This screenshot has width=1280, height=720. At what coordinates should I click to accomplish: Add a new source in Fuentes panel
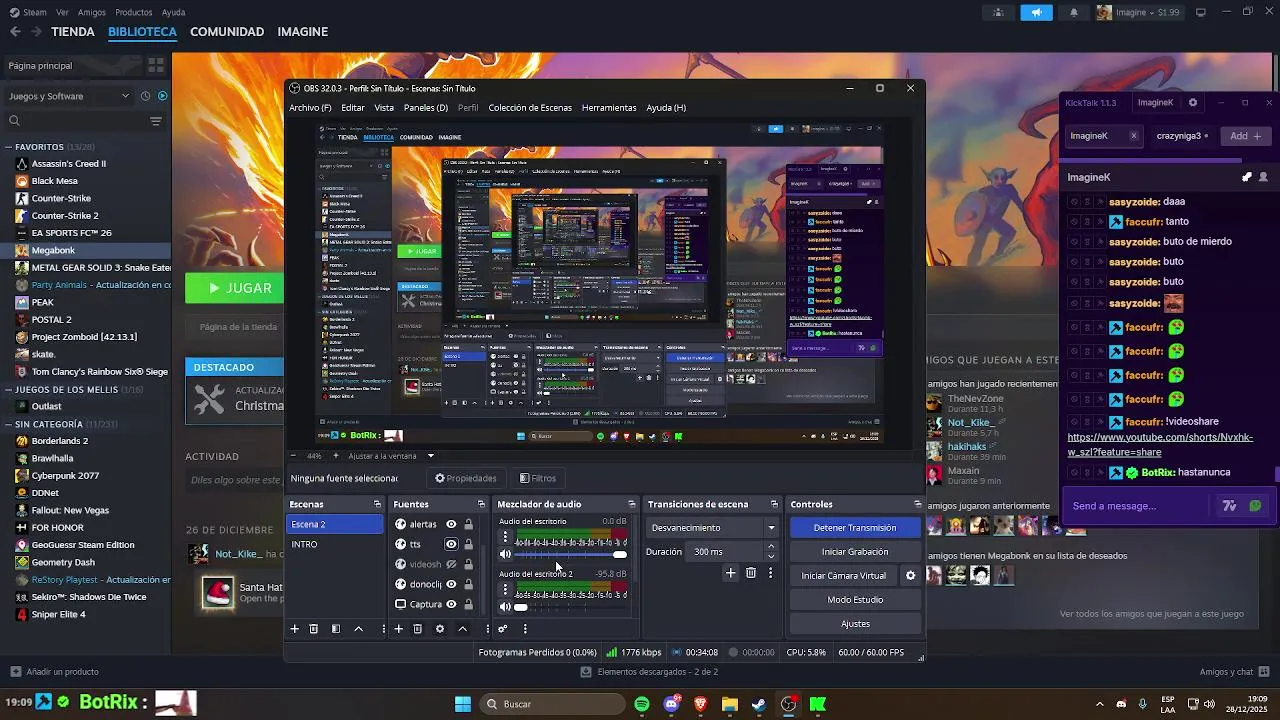tap(398, 629)
